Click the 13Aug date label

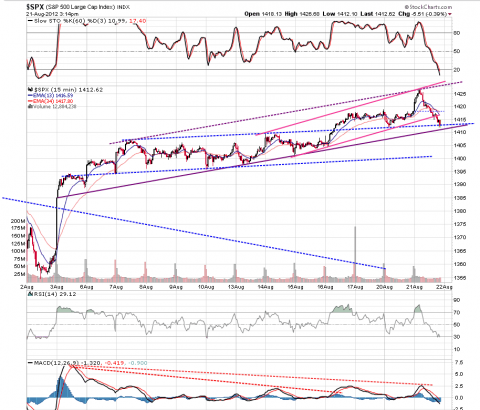coord(235,287)
